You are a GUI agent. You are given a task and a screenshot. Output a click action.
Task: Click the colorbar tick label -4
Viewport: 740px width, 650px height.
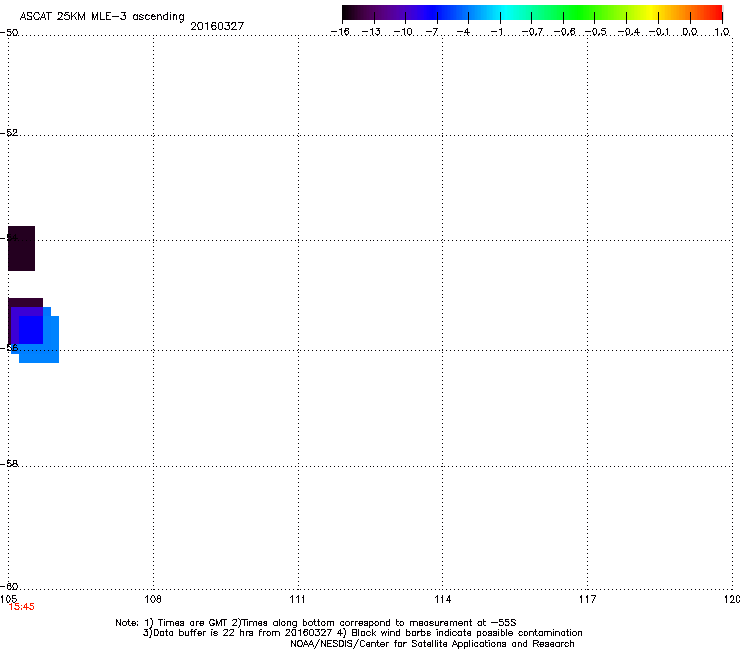[464, 32]
